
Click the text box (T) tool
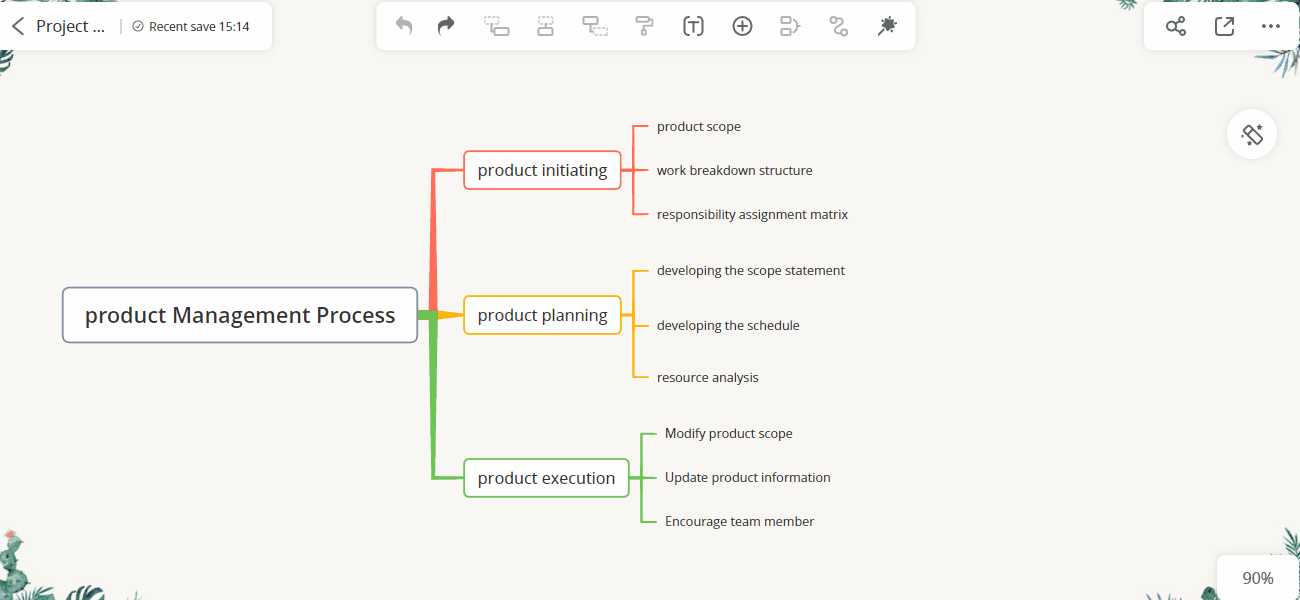pyautogui.click(x=693, y=26)
